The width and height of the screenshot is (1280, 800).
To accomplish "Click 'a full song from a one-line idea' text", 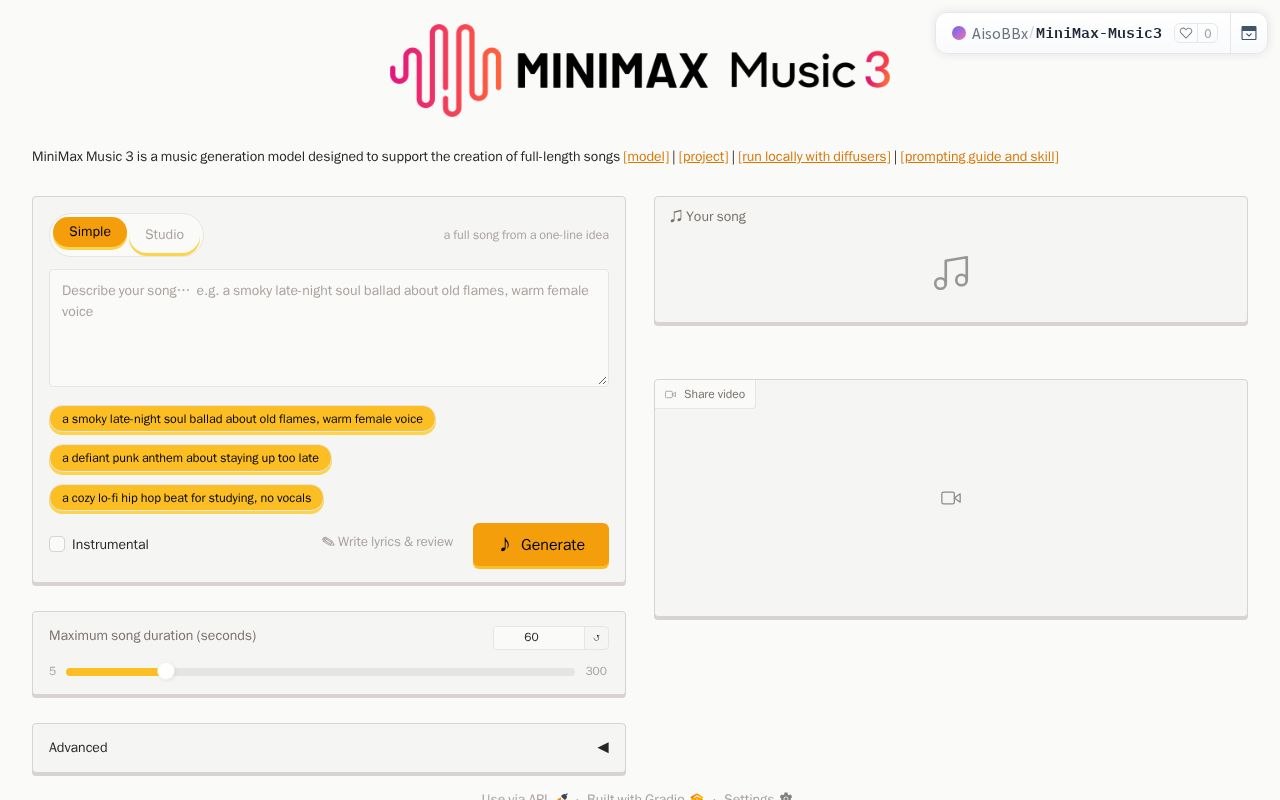I will coord(526,235).
